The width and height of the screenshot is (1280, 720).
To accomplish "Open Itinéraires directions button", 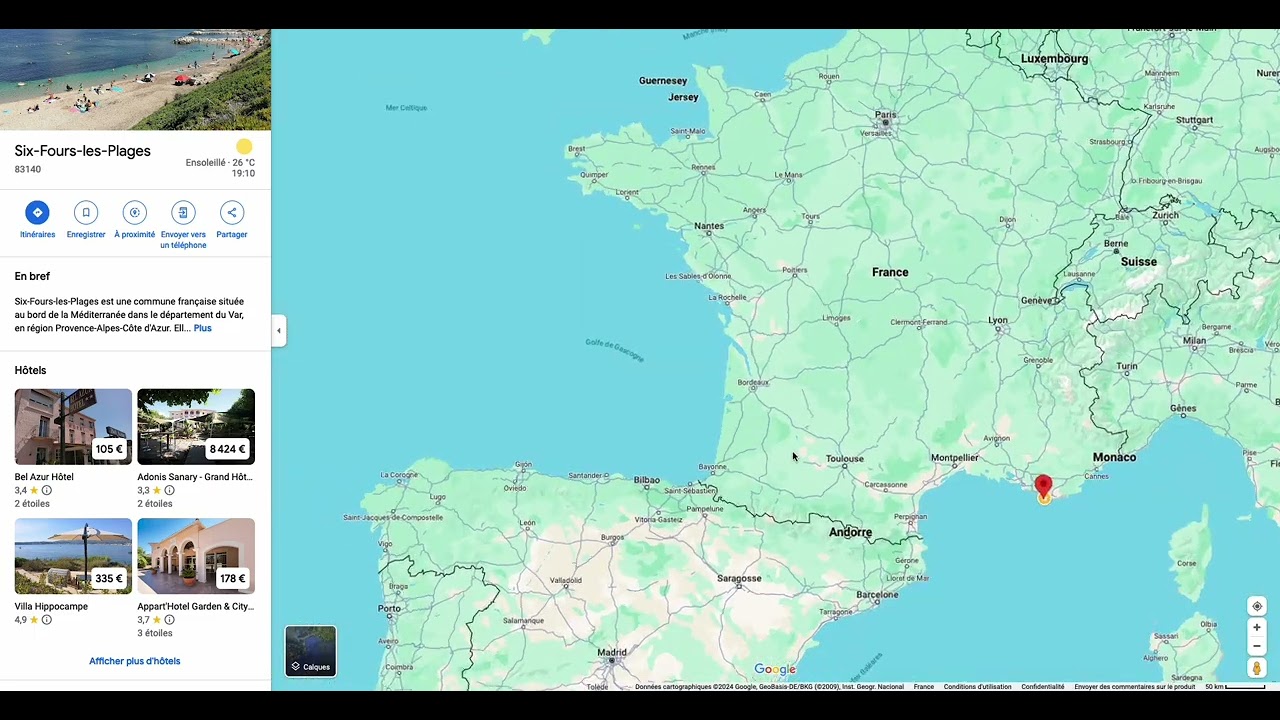I will point(37,212).
